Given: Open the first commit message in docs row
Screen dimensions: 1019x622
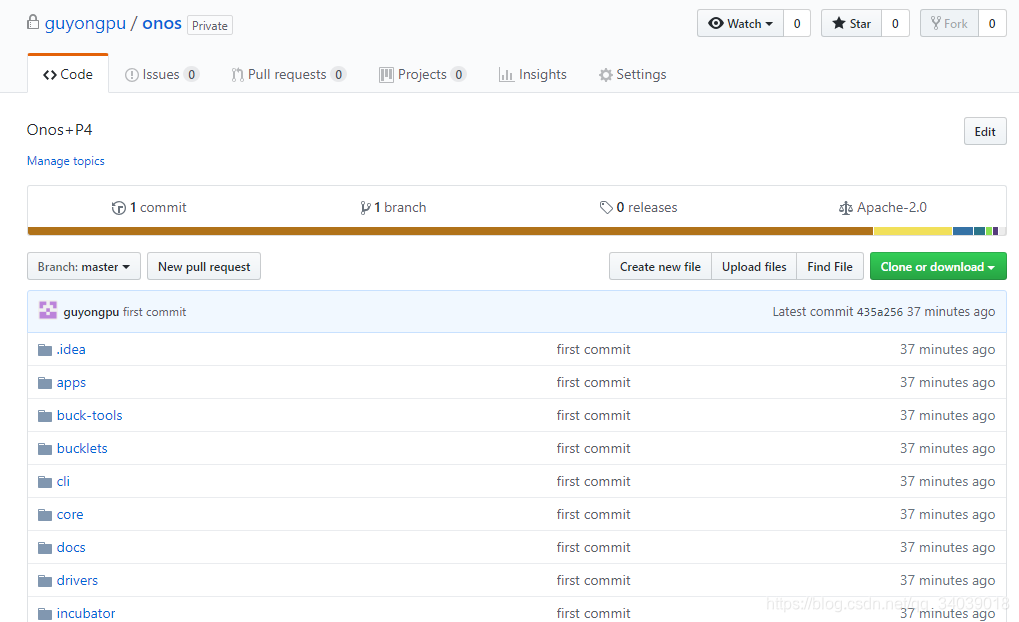Looking at the screenshot, I should point(593,547).
